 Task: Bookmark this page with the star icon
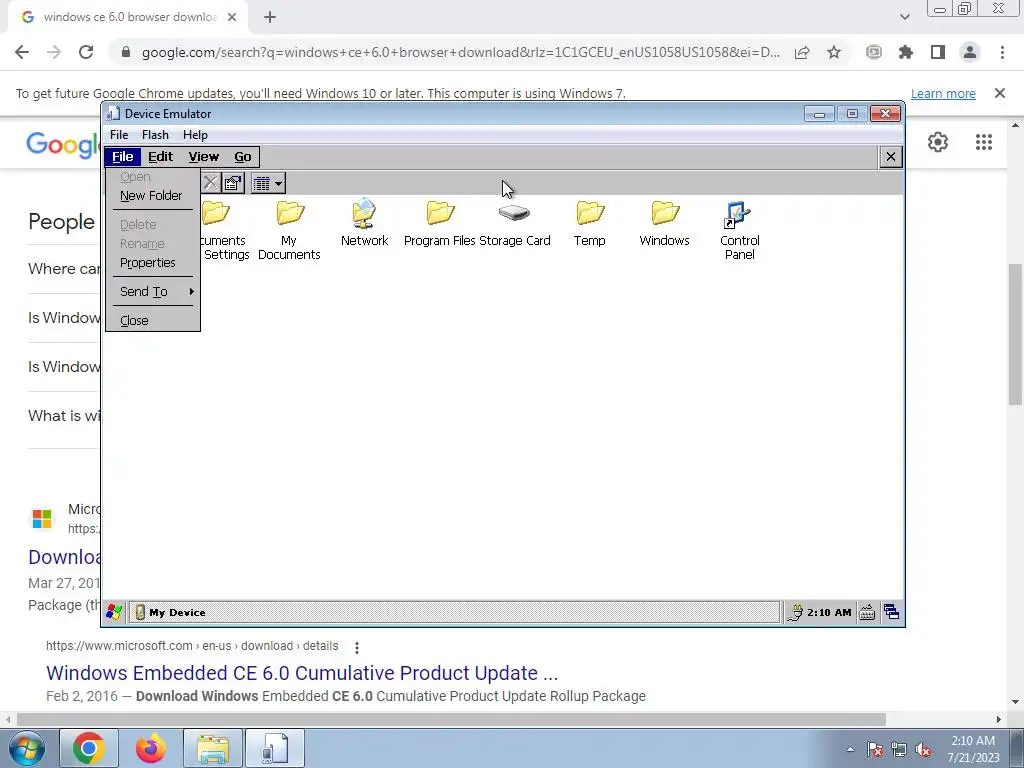point(834,52)
